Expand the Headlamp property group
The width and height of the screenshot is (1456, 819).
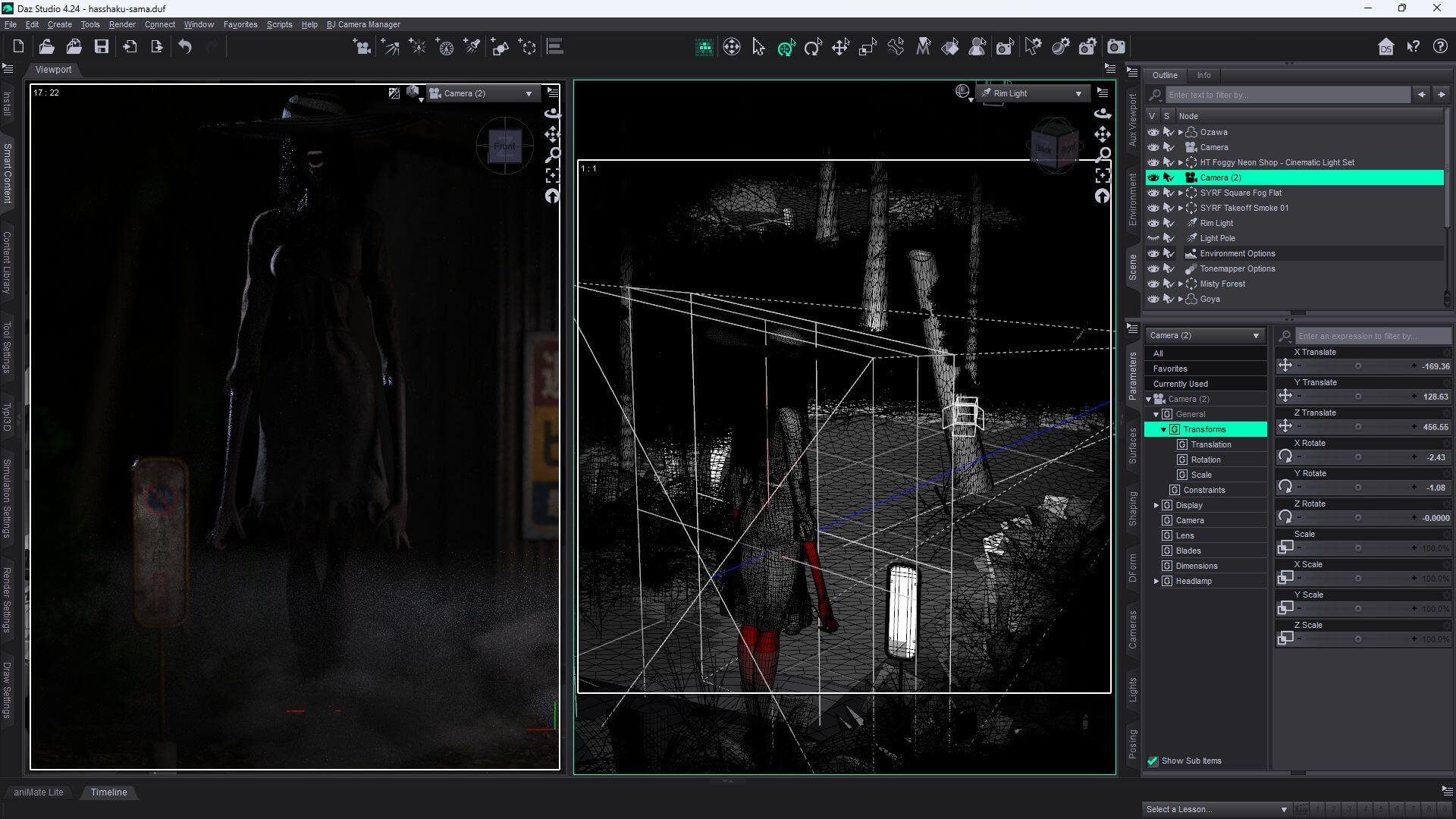(1156, 581)
